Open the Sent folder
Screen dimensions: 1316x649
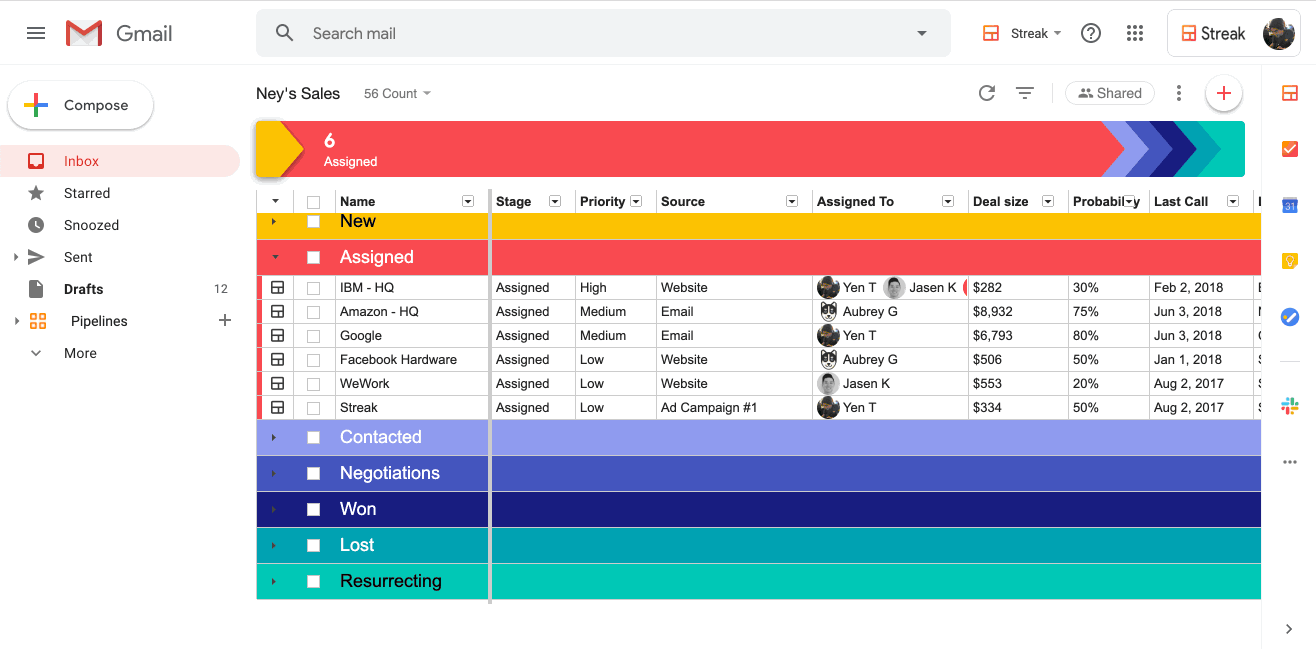coord(120,257)
